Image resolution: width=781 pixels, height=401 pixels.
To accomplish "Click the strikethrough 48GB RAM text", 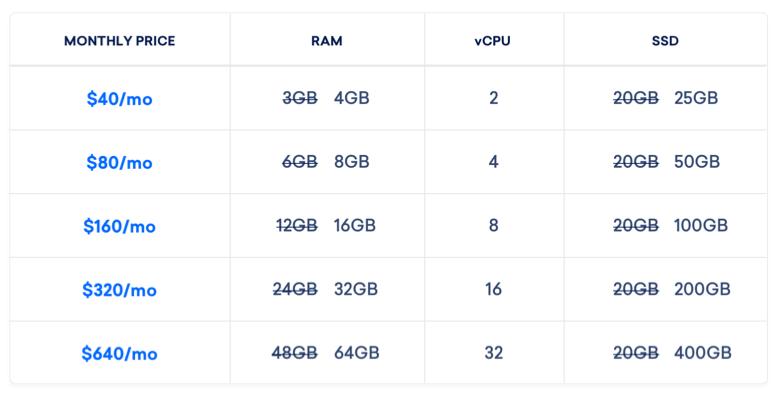I will pos(295,353).
